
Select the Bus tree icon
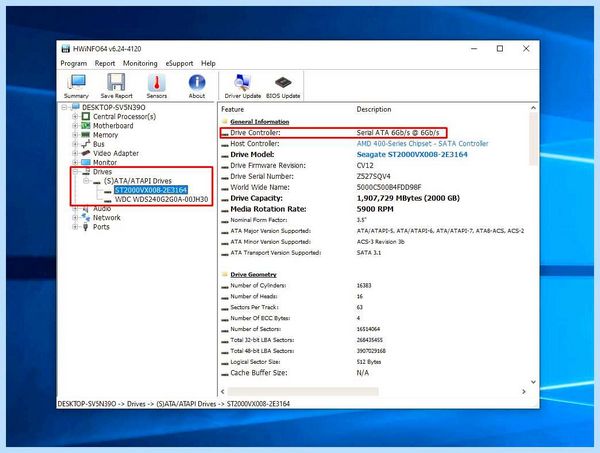tap(86, 144)
